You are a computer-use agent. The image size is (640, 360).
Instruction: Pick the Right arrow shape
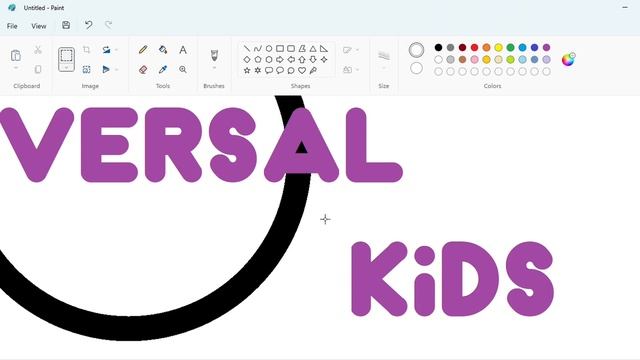pos(280,60)
